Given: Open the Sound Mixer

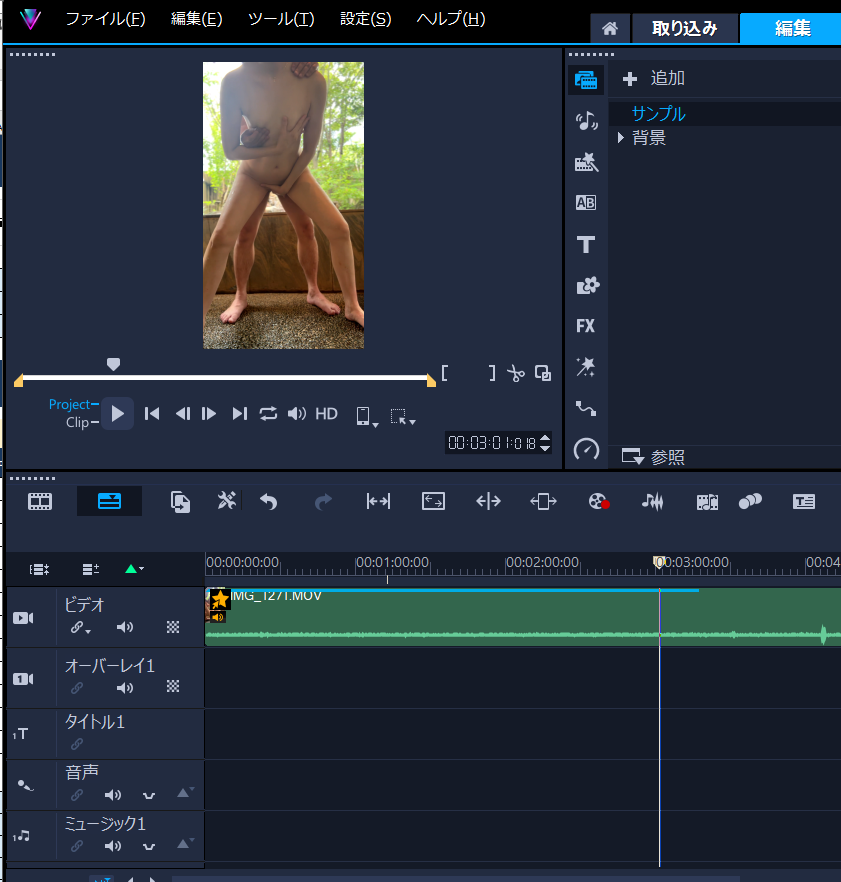Looking at the screenshot, I should 653,501.
